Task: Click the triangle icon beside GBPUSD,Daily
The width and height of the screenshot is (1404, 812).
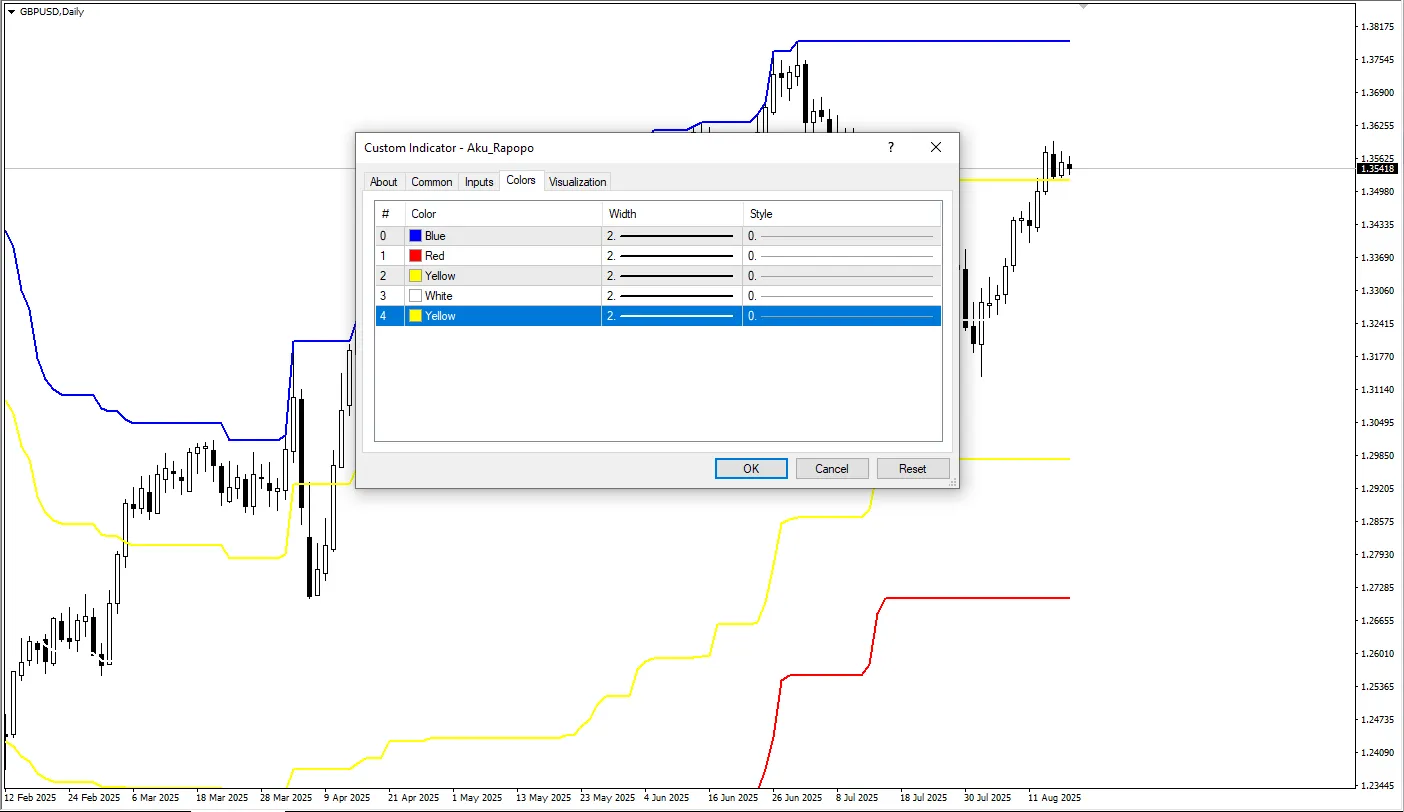Action: [11, 11]
